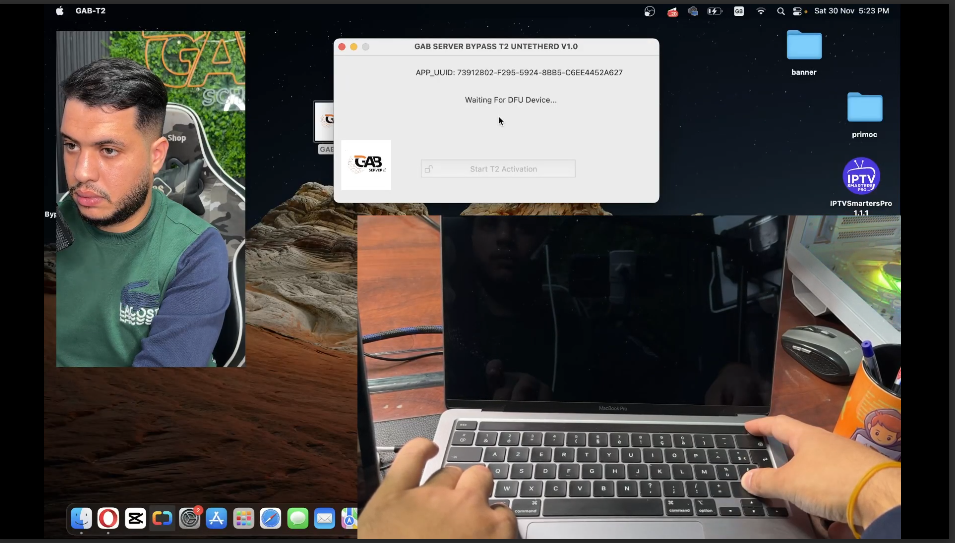Image resolution: width=955 pixels, height=543 pixels.
Task: Open Messages from the Dock
Action: tap(297, 518)
